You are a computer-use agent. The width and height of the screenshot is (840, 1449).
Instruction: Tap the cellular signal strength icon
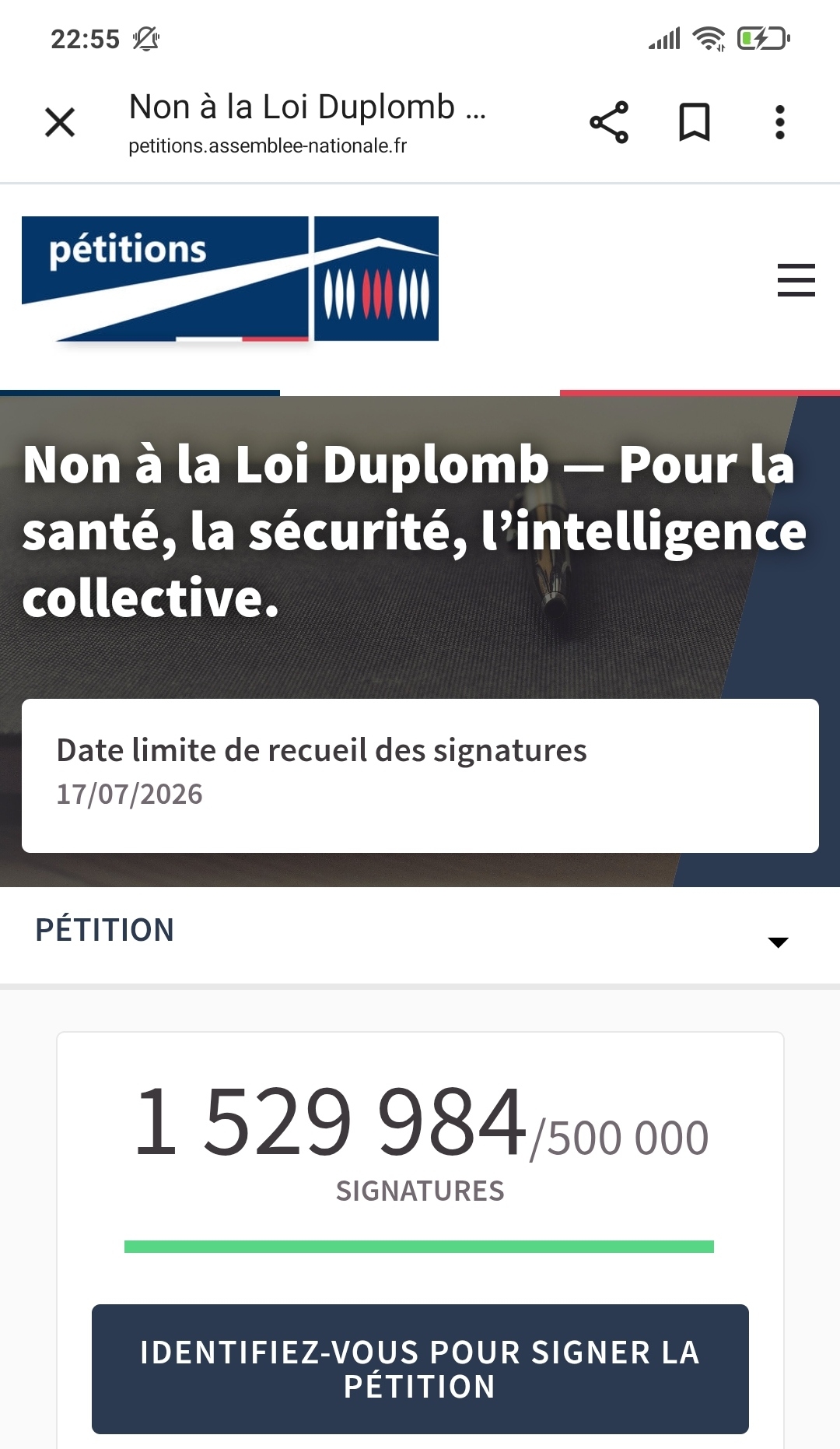[664, 38]
